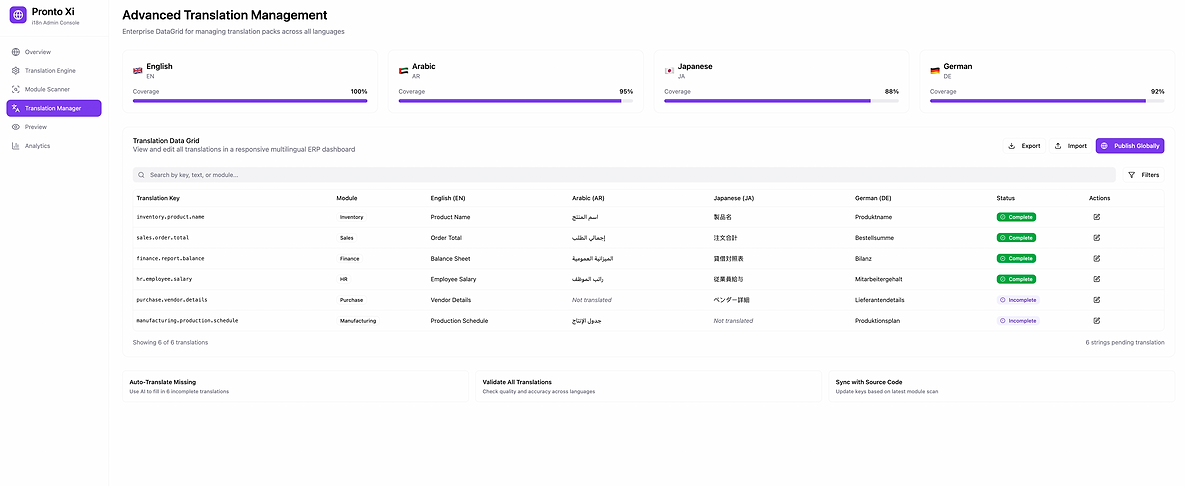This screenshot has width=1185, height=486.
Task: Click the Validate All Translations card
Action: tap(648, 386)
